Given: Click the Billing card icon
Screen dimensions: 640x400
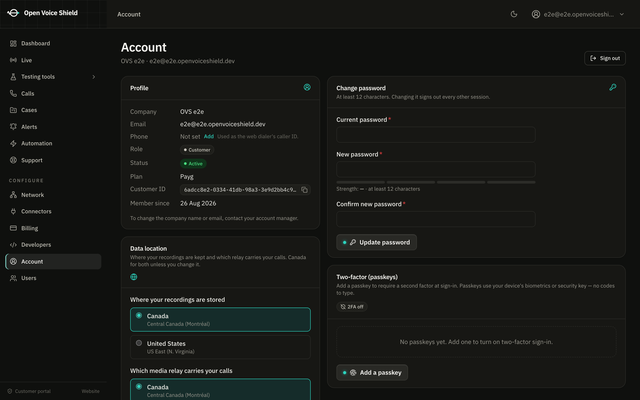Looking at the screenshot, I should tap(13, 228).
